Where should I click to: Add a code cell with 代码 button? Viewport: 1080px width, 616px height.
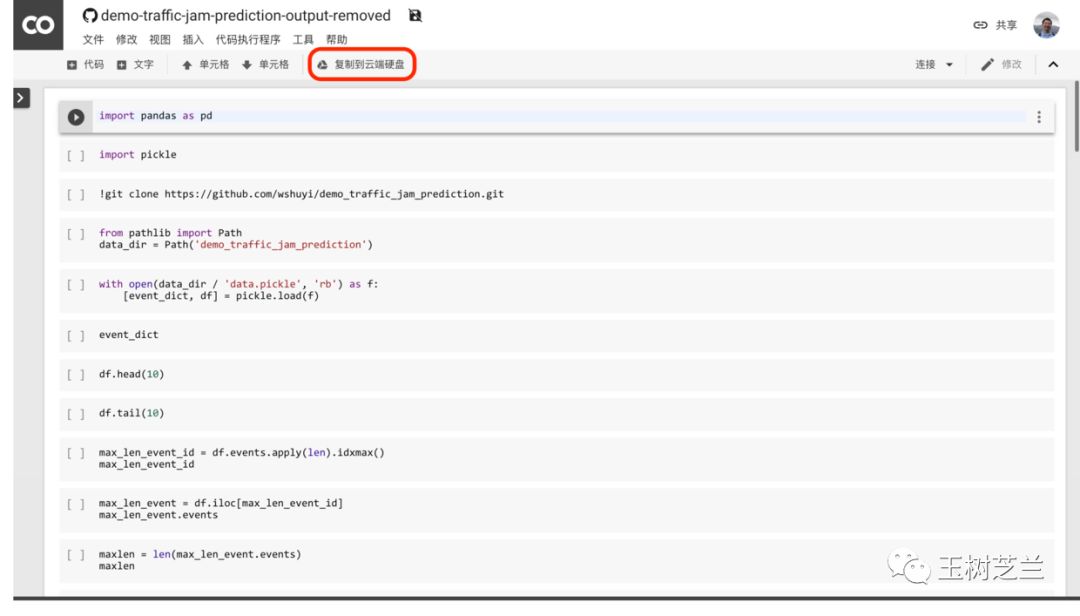point(85,65)
